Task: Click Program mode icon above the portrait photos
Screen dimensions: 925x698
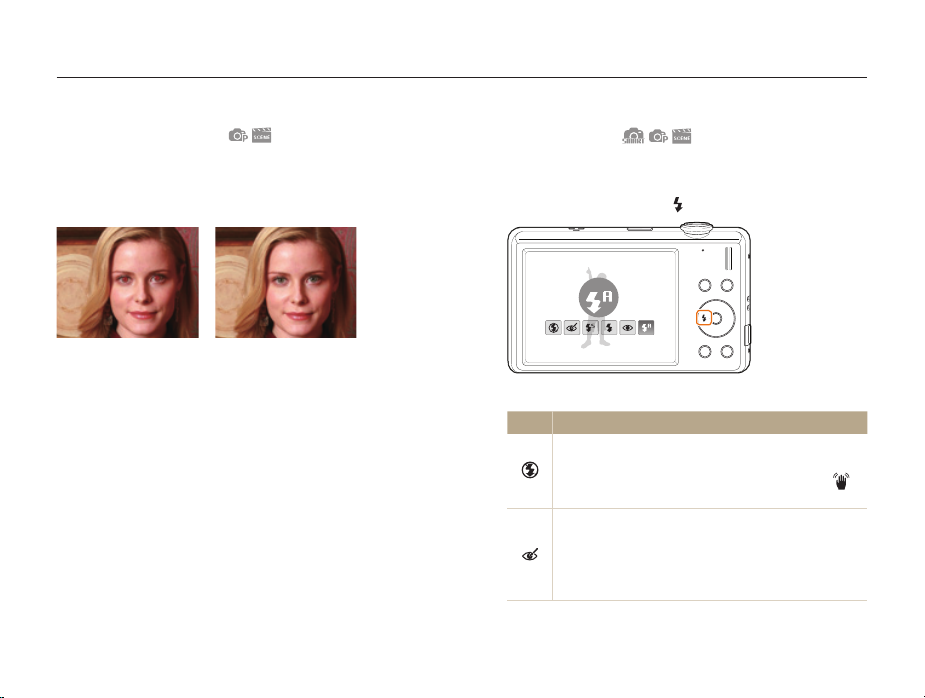Action: click(238, 135)
